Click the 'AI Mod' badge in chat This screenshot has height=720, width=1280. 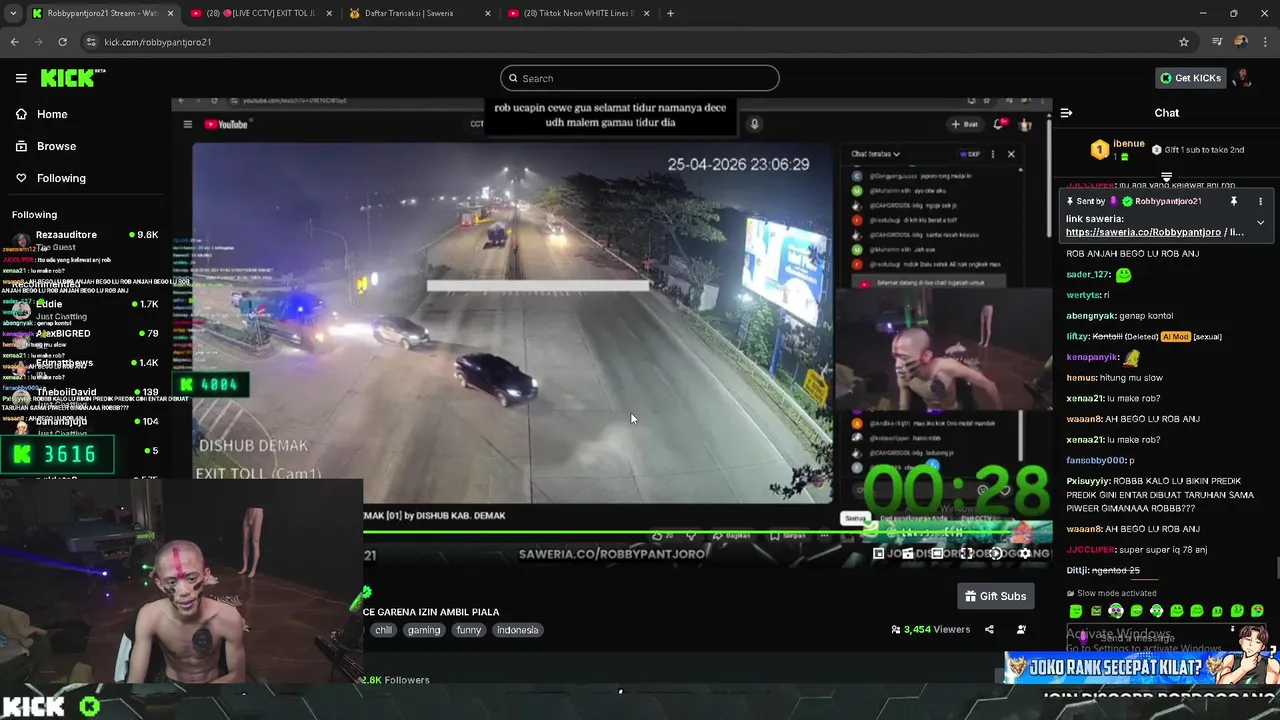pyautogui.click(x=1175, y=336)
